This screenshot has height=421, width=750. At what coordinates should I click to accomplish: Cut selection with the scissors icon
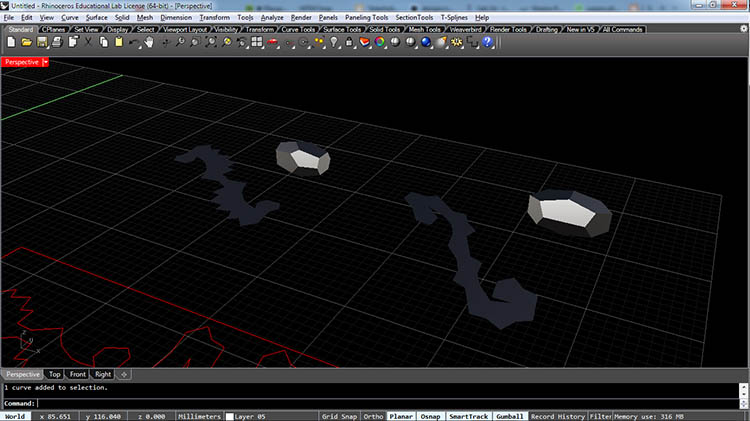(x=88, y=42)
